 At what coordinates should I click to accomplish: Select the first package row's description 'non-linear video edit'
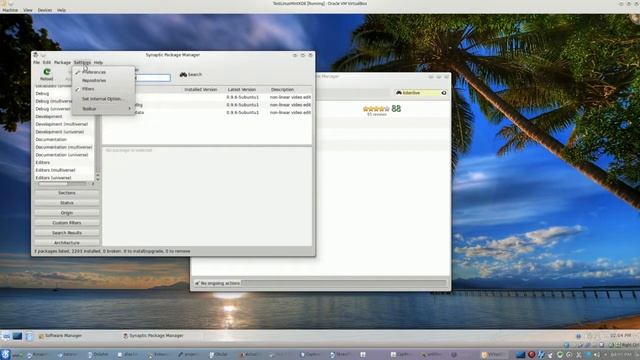[x=290, y=97]
